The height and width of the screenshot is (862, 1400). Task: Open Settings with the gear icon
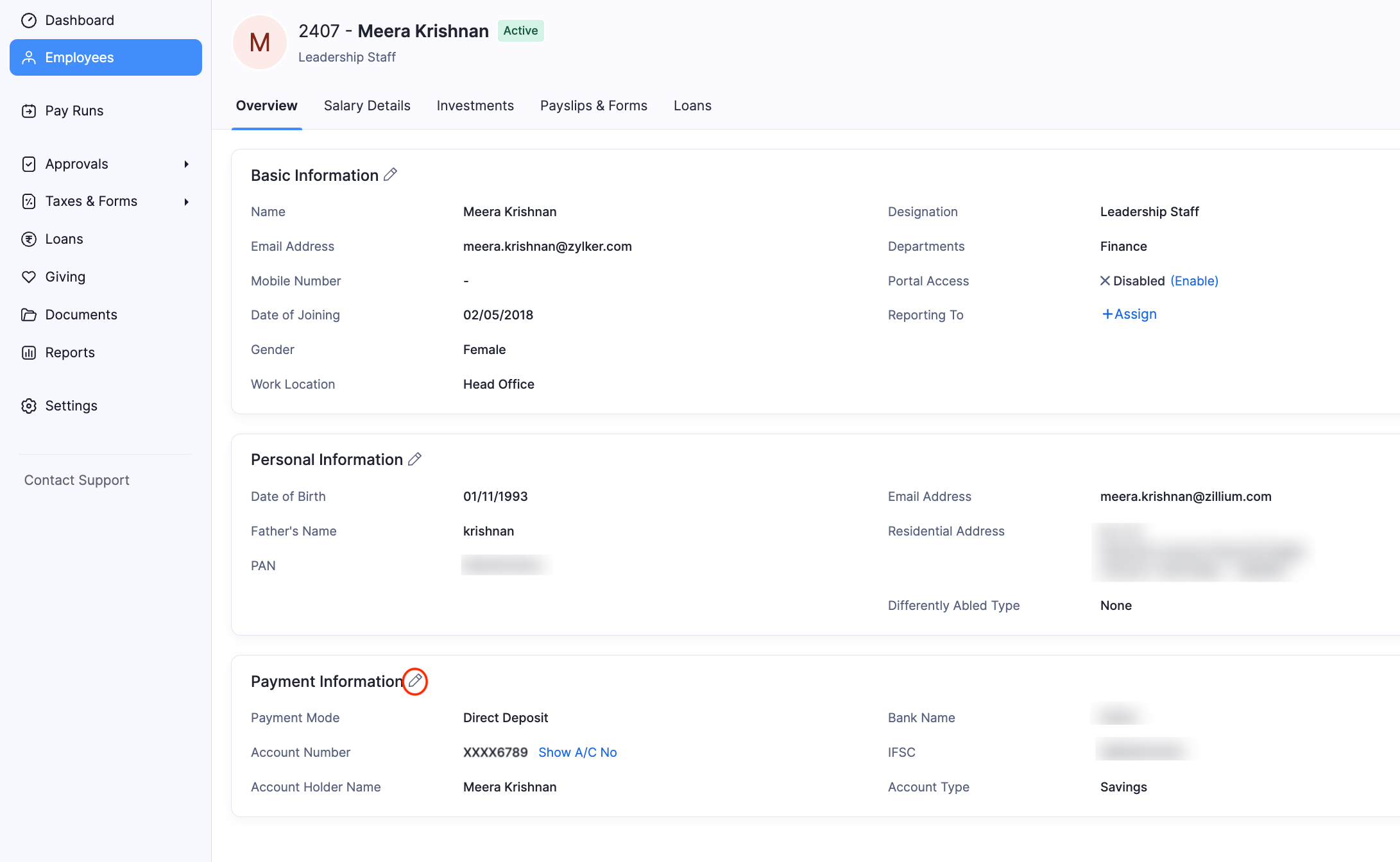point(29,405)
